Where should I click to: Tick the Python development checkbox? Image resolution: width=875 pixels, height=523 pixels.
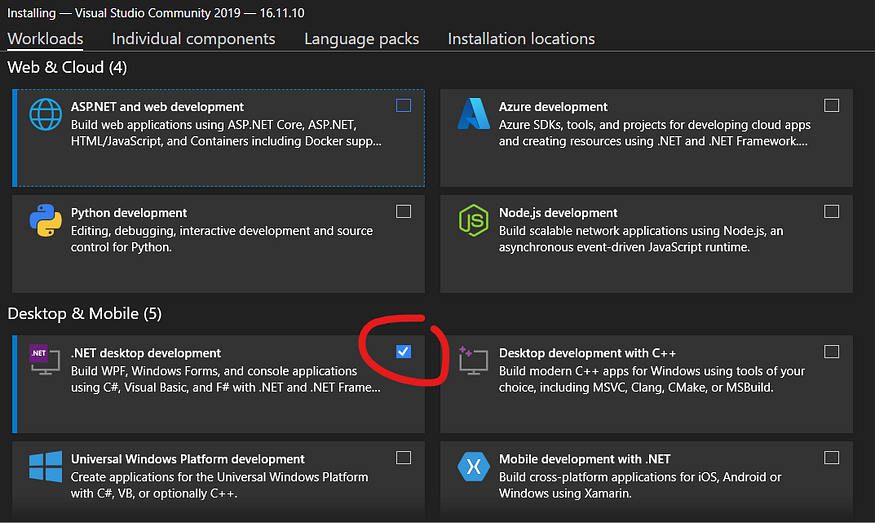[x=403, y=212]
